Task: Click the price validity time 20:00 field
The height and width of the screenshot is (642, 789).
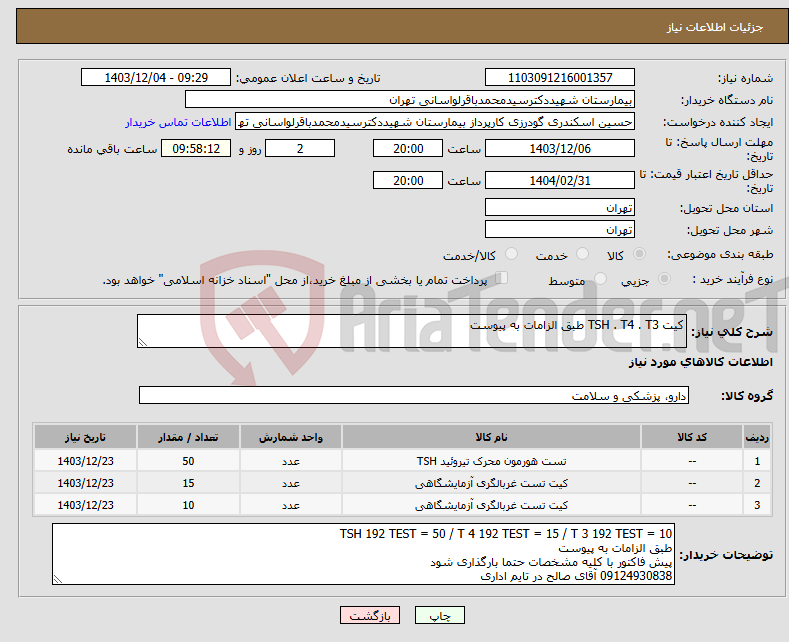Action: coord(408,180)
